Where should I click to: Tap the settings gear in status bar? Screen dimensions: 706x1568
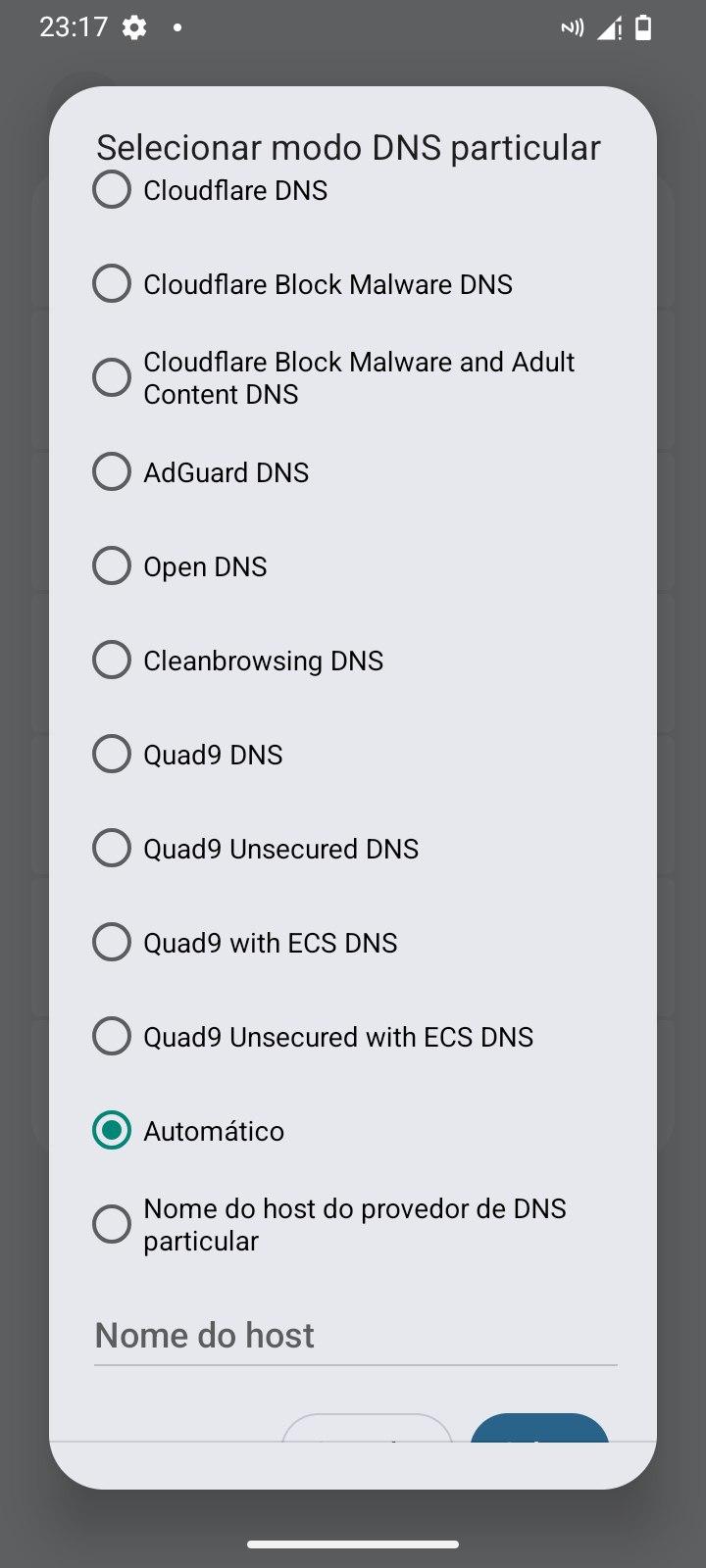click(134, 27)
